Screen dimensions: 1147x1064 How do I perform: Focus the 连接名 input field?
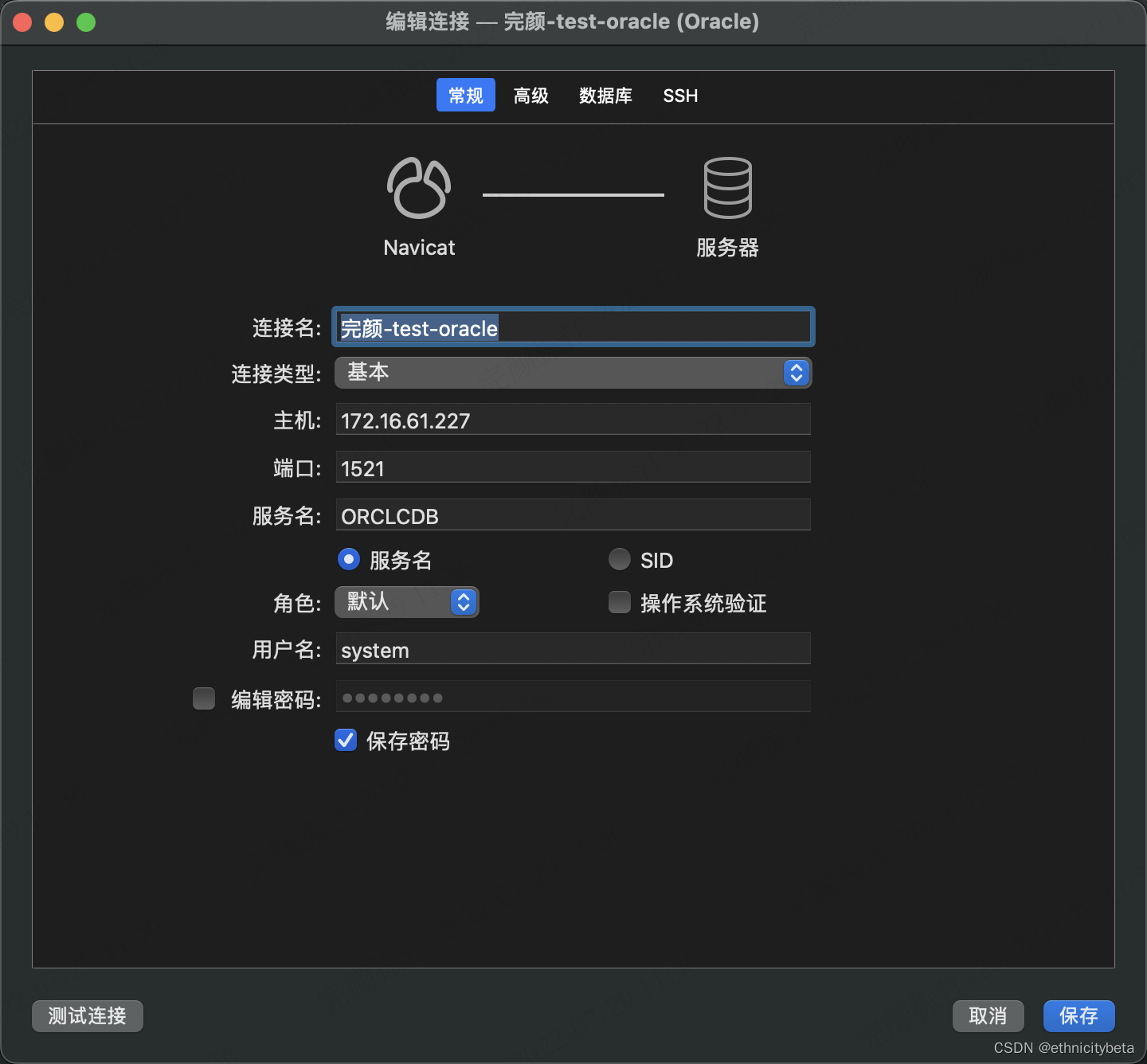tap(573, 327)
